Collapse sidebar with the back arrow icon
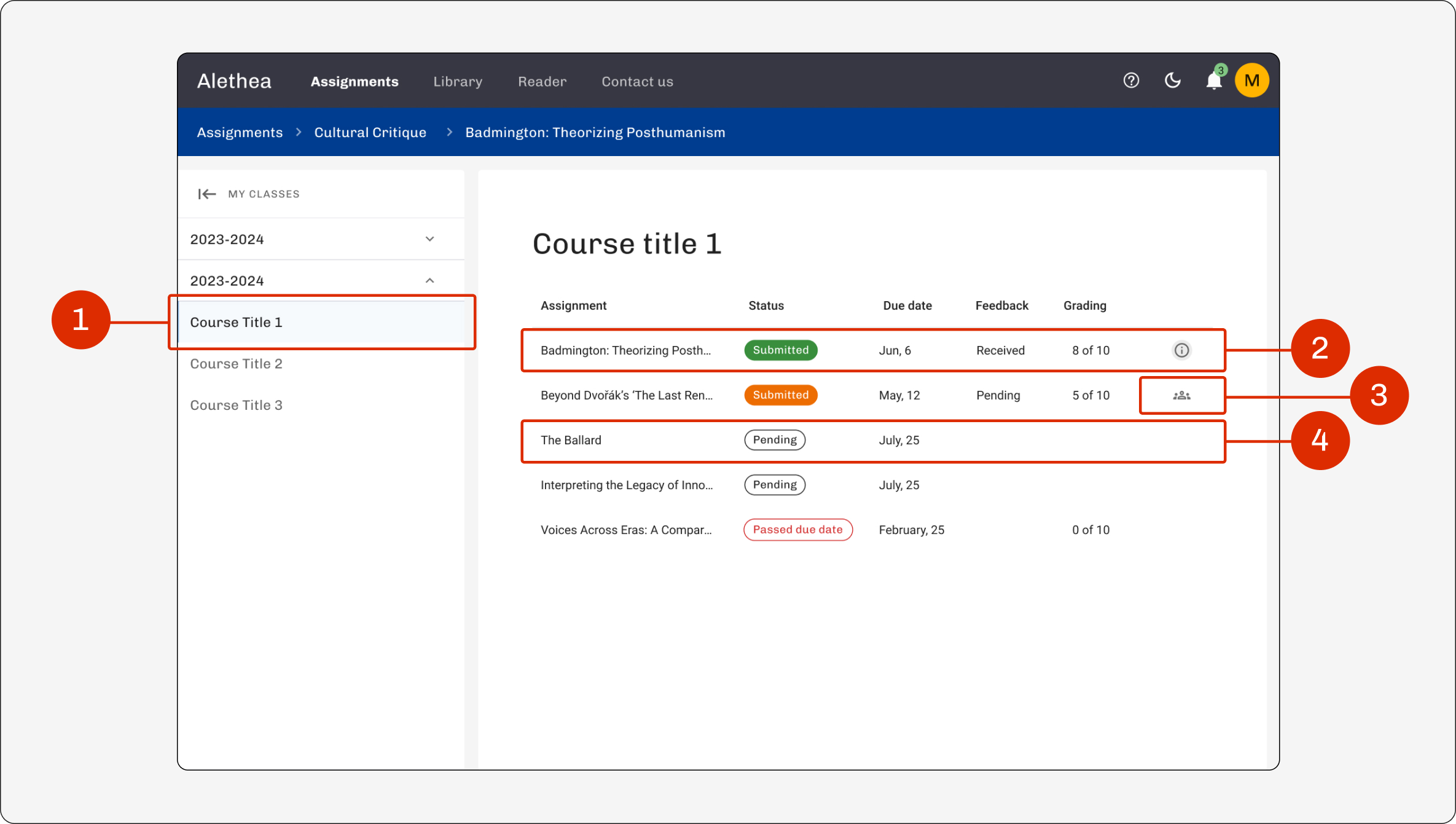1456x824 pixels. 207,194
